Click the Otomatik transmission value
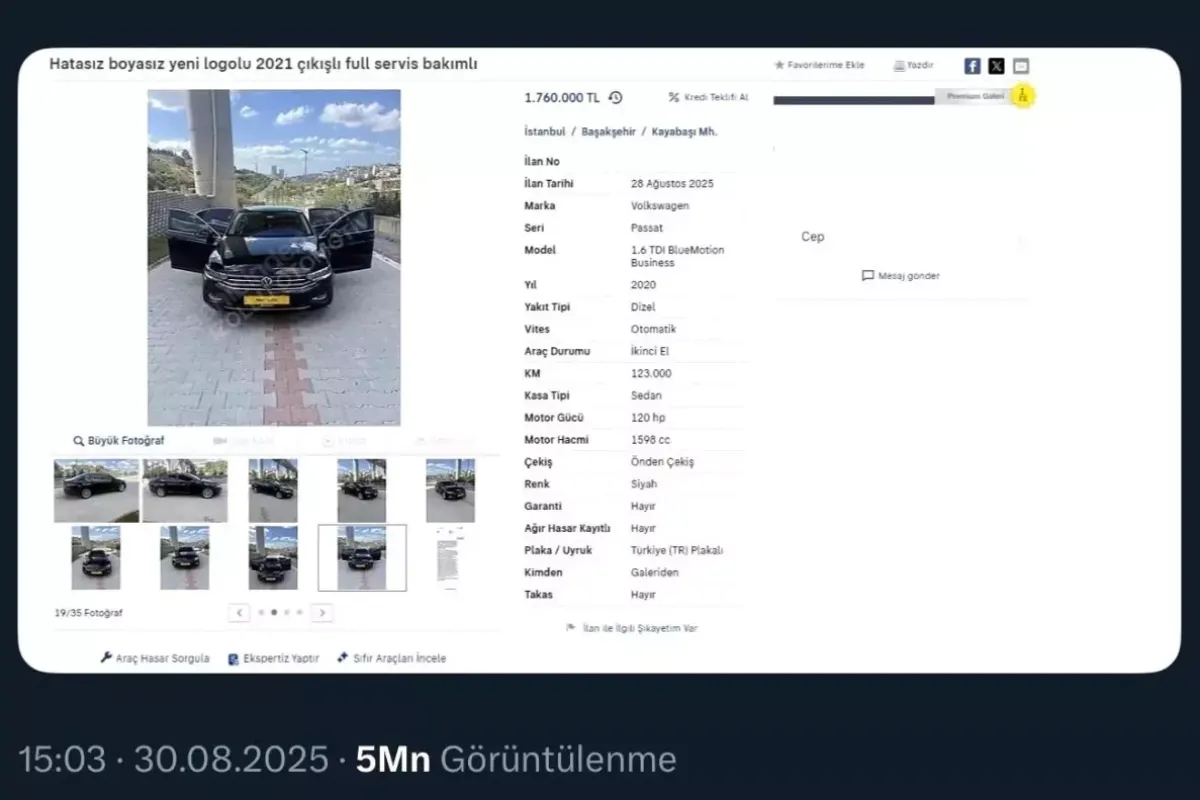Screen dimensions: 1200x800 653,329
